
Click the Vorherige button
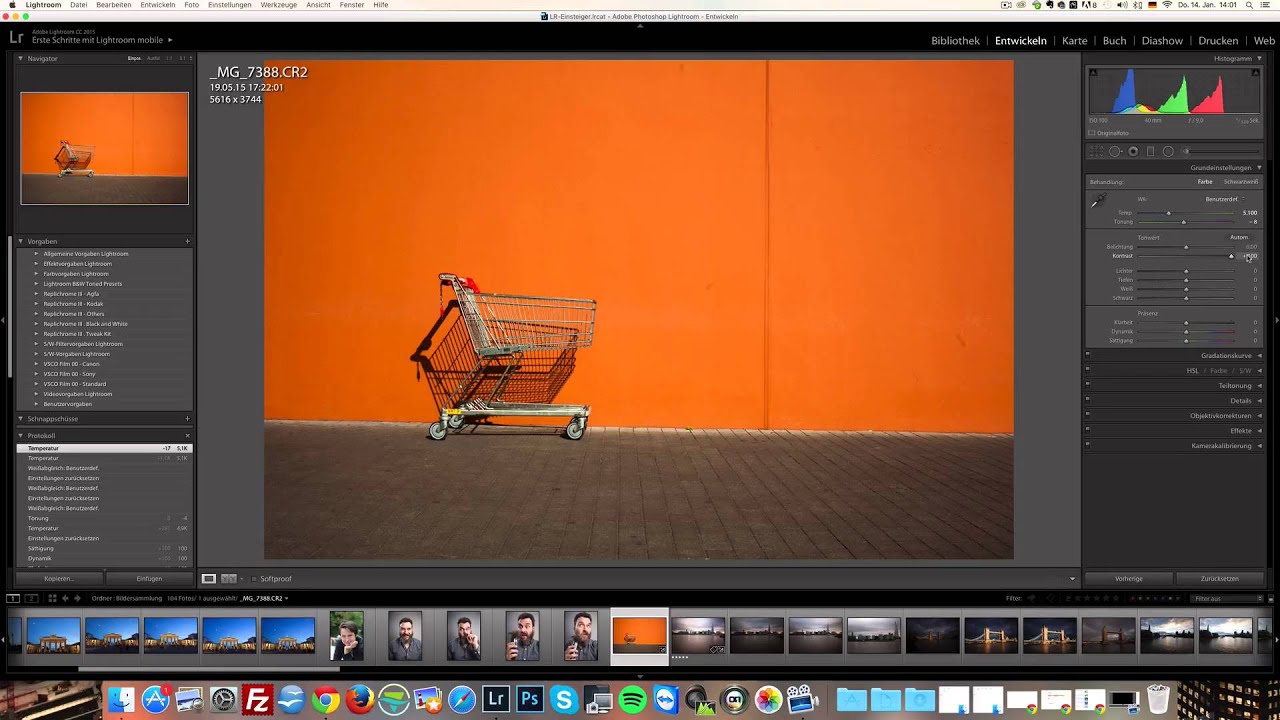pyautogui.click(x=1129, y=579)
